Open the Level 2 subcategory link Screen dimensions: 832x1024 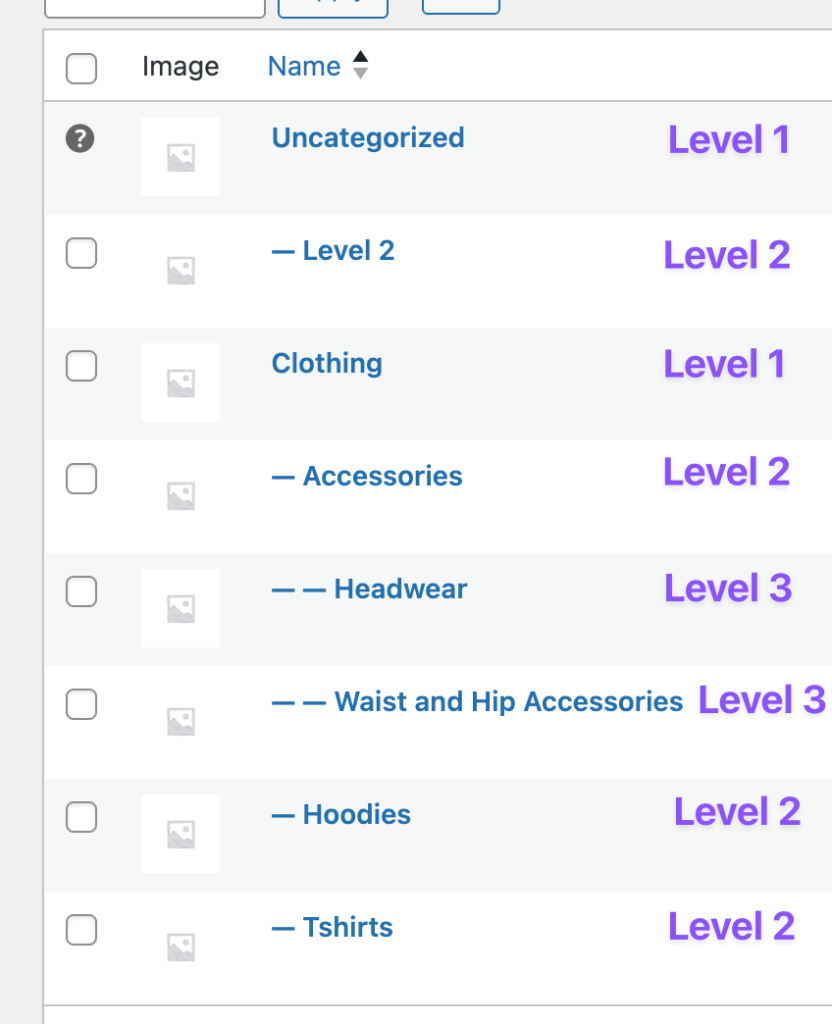click(348, 251)
